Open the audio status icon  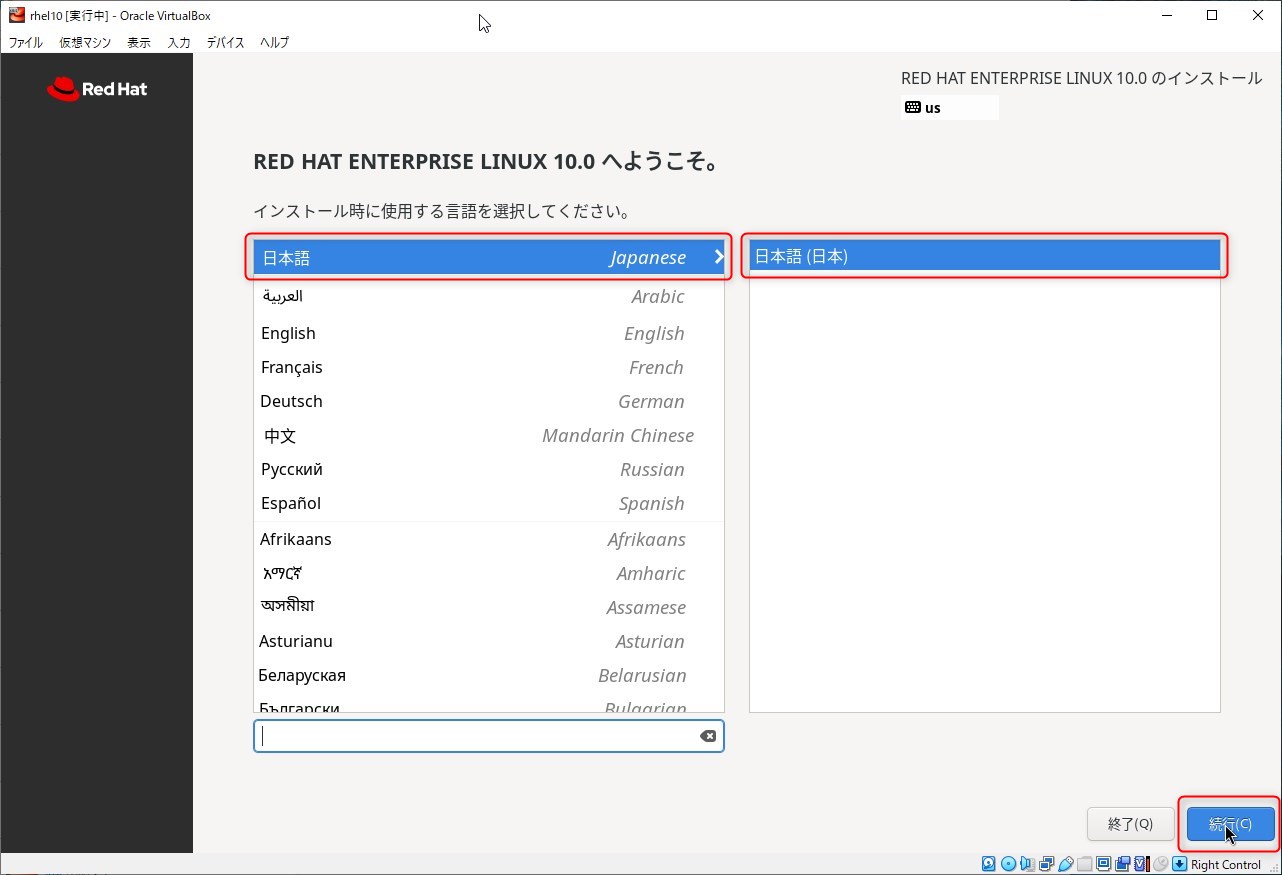[1027, 864]
